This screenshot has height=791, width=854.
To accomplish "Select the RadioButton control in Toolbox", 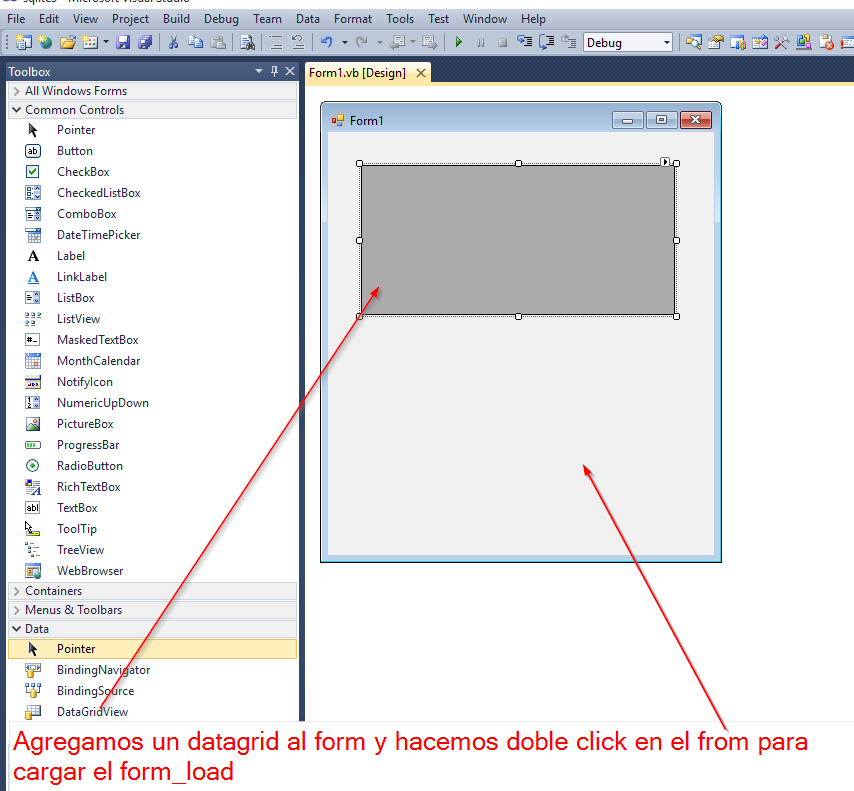I will click(x=152, y=466).
